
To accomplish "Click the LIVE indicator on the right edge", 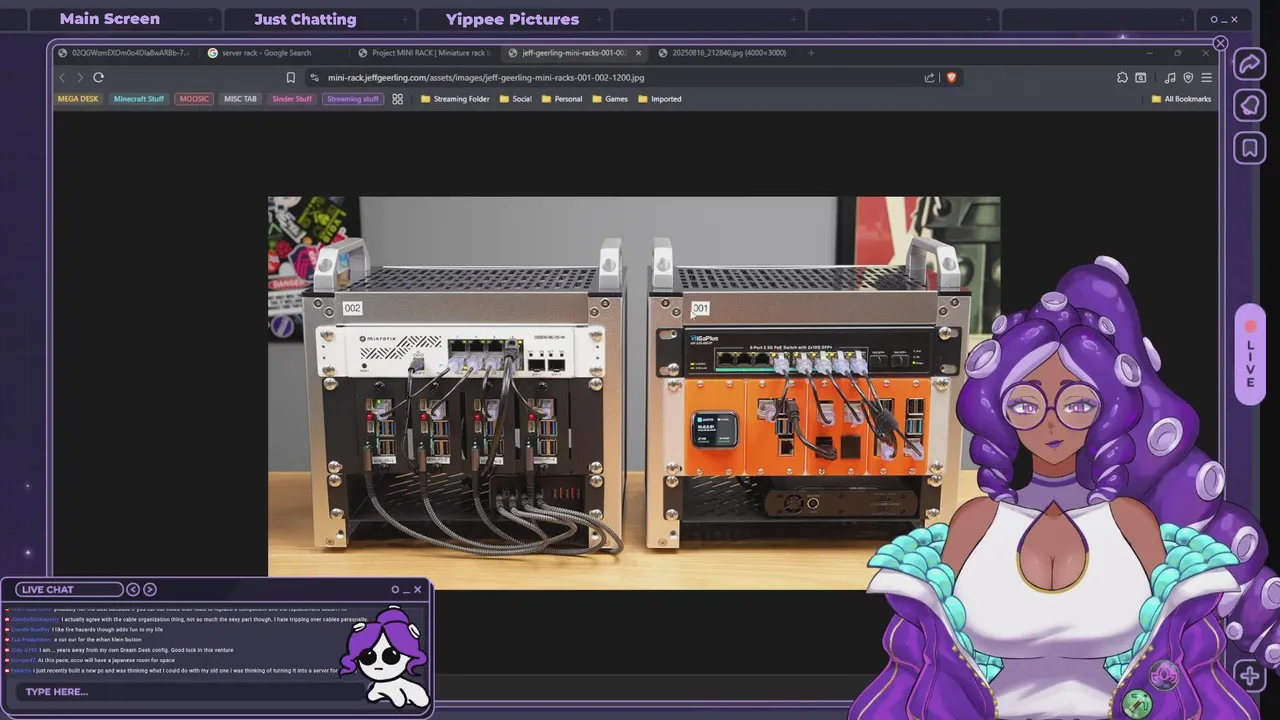I will click(x=1250, y=355).
